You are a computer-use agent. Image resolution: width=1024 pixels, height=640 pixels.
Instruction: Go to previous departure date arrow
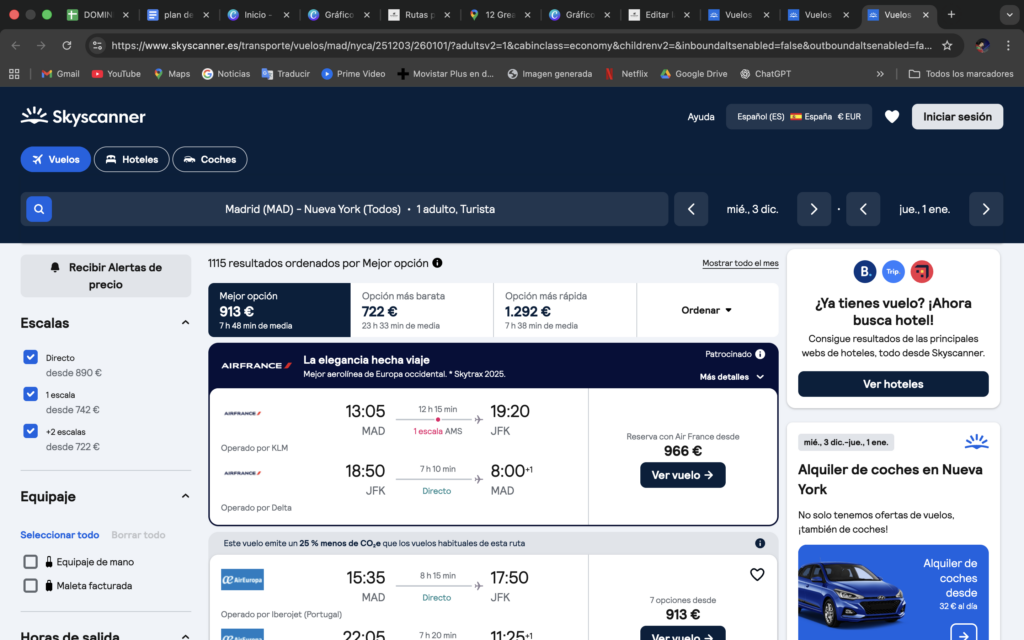pos(691,209)
